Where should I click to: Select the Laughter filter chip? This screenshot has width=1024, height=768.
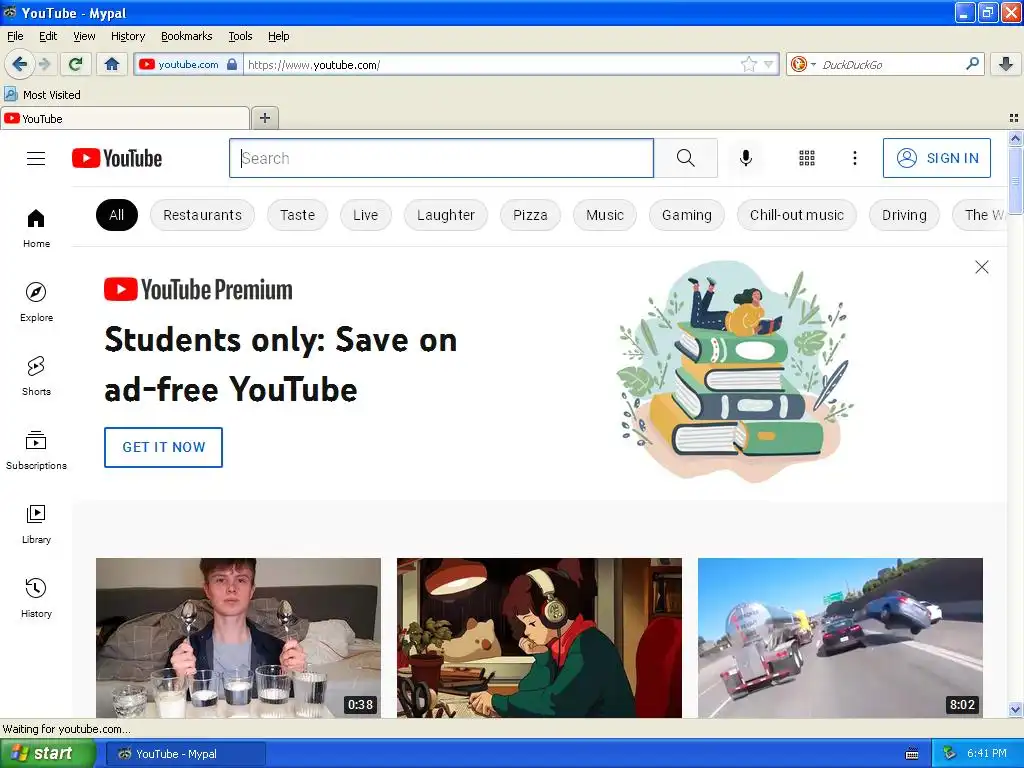445,215
